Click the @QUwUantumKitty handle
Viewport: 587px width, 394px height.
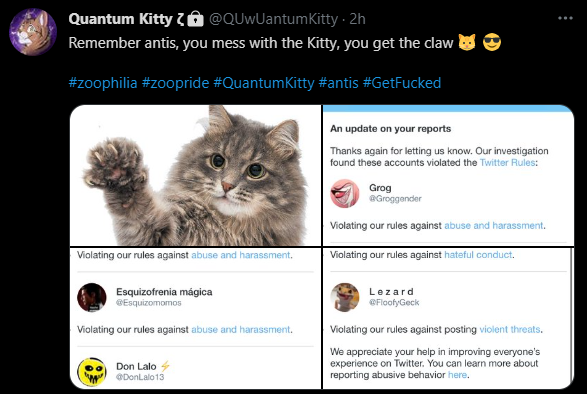tap(273, 19)
